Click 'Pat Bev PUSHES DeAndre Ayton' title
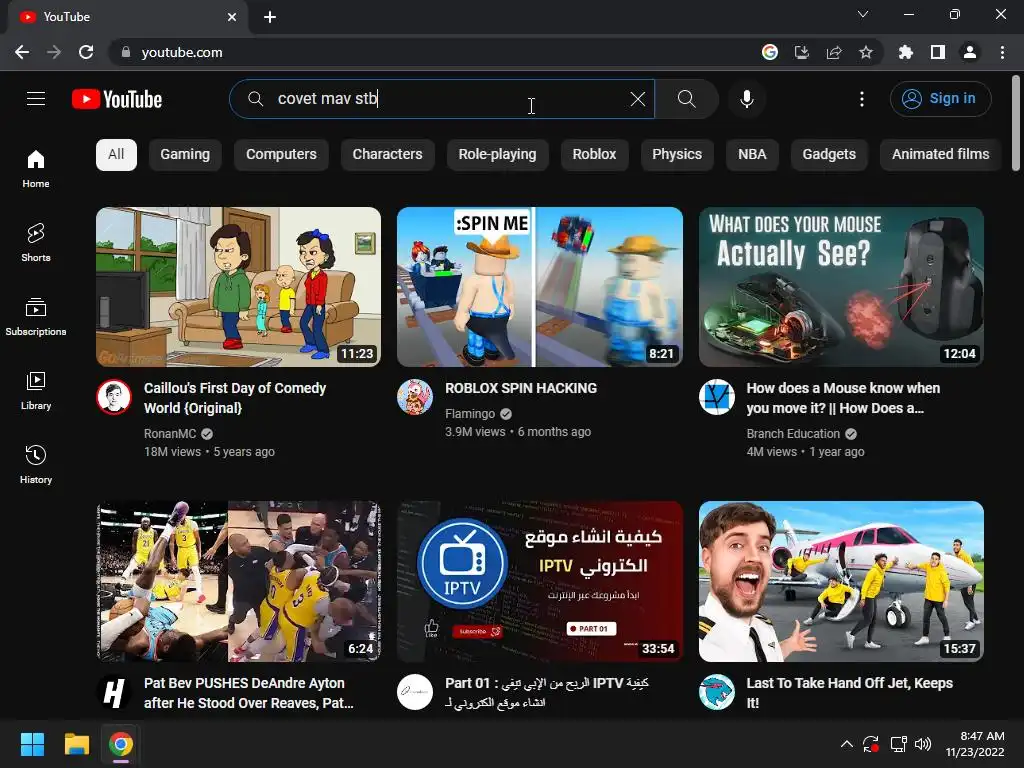The image size is (1024, 768). point(248,692)
